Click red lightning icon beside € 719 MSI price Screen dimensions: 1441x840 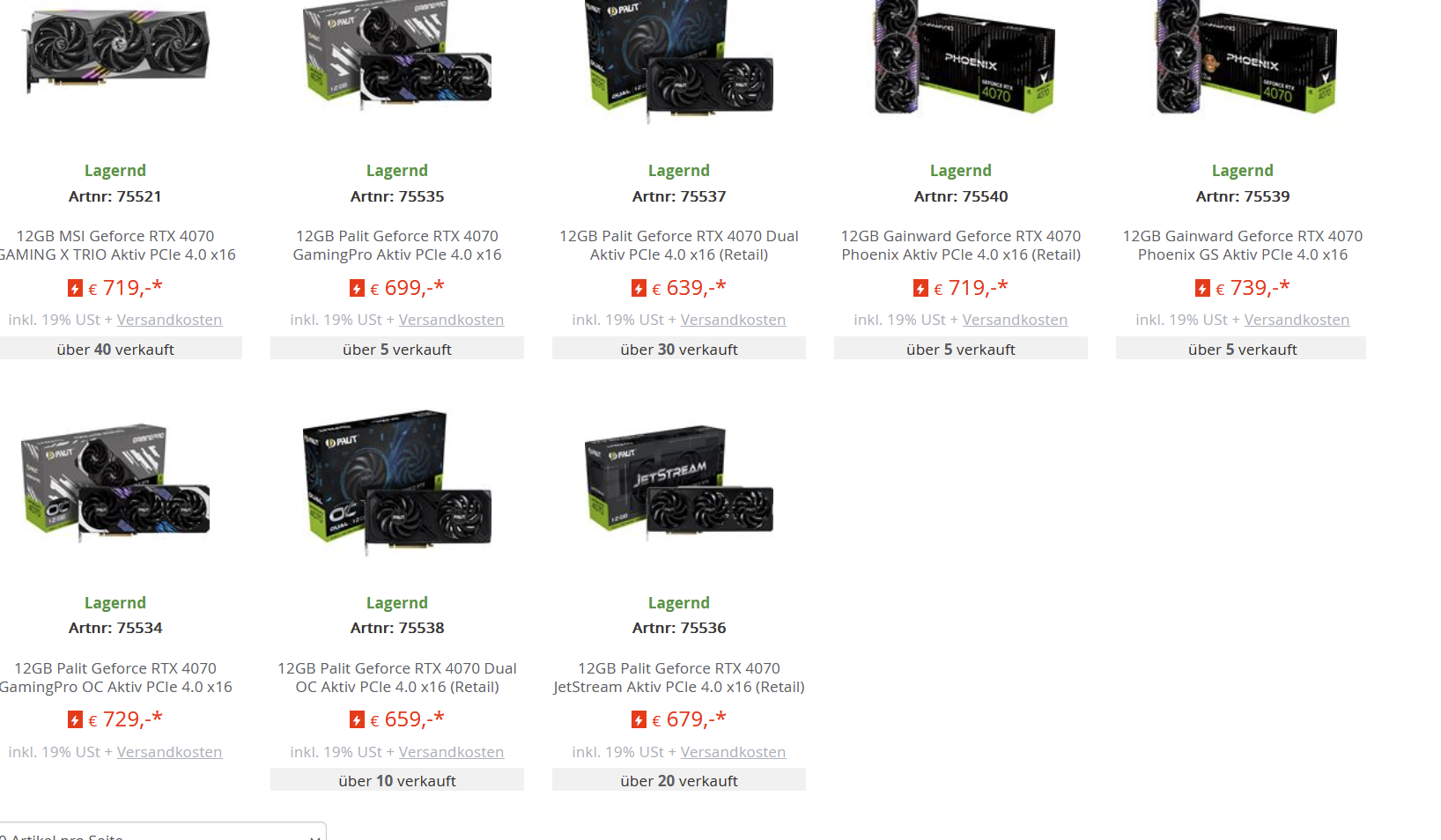click(x=75, y=288)
